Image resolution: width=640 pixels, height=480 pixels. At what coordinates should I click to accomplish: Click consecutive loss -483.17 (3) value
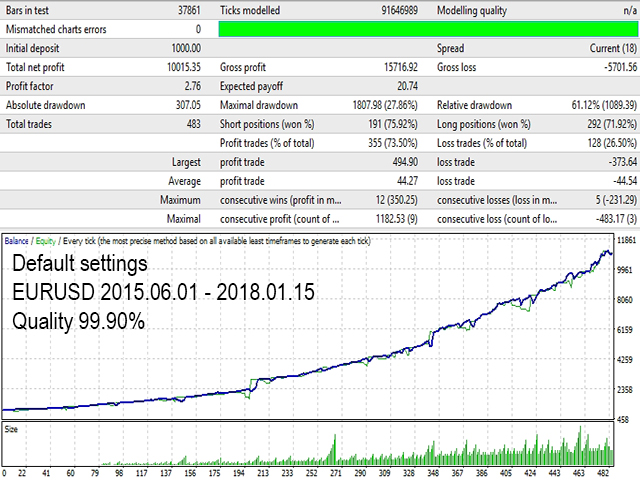[616, 219]
